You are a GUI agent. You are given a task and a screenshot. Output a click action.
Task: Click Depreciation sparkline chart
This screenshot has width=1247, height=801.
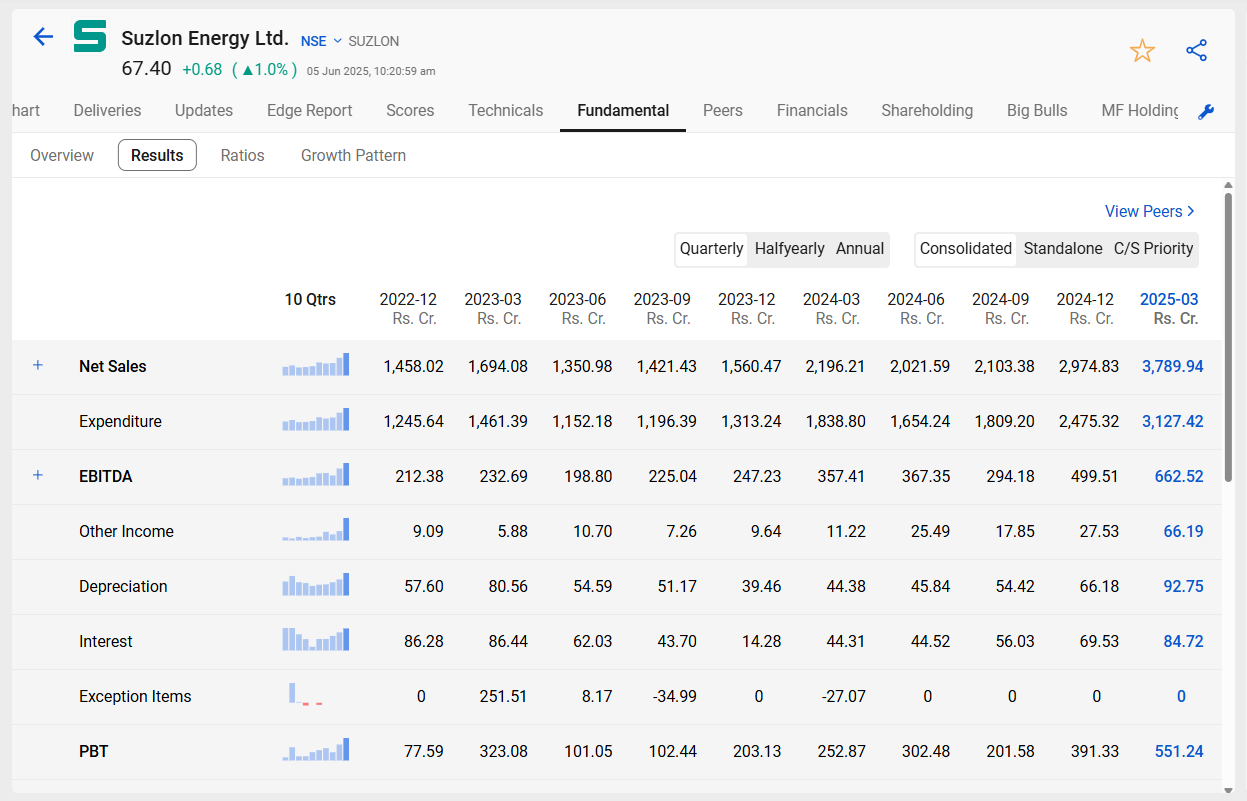316,585
